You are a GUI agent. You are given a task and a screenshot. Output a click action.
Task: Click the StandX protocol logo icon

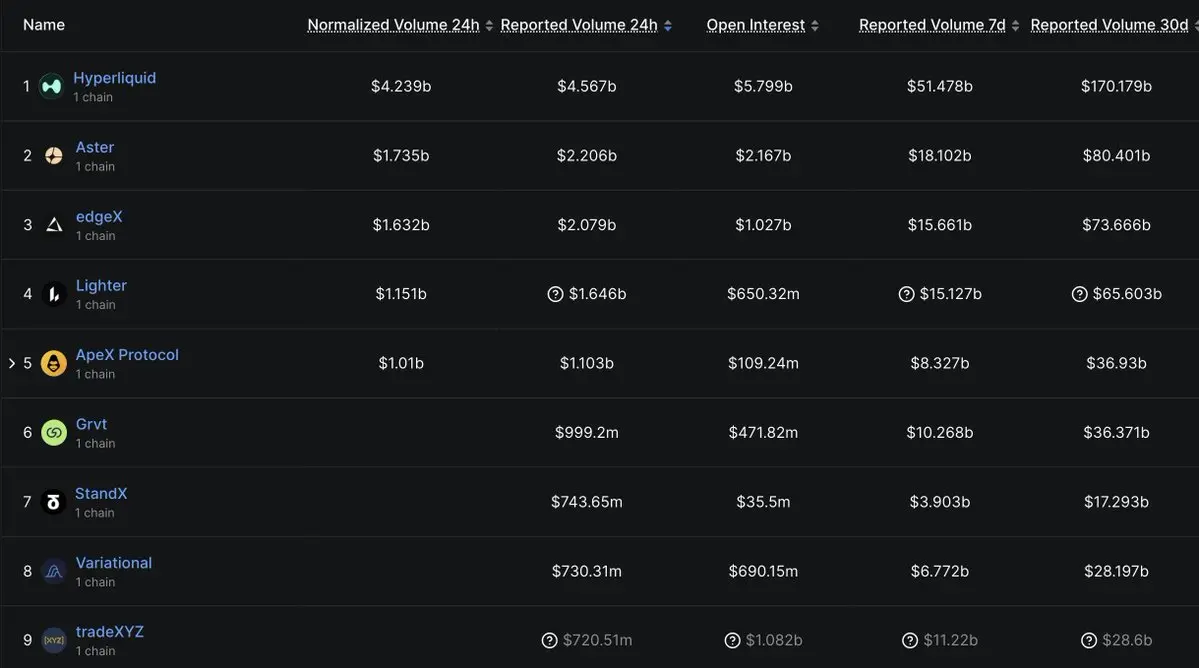[54, 502]
